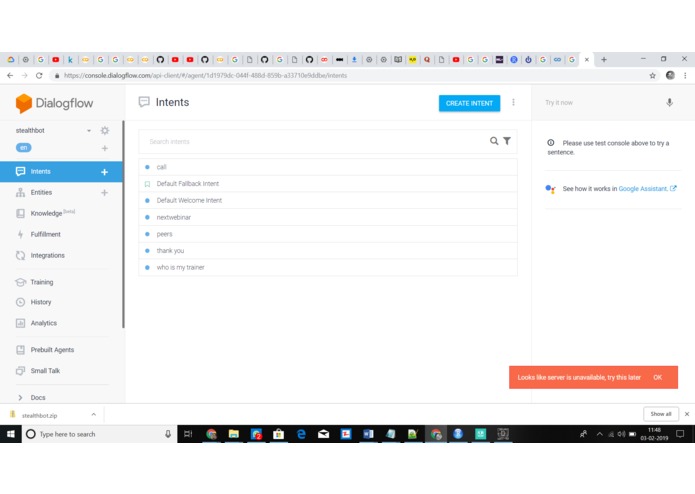
Task: Focus the Search intents field
Action: click(317, 142)
